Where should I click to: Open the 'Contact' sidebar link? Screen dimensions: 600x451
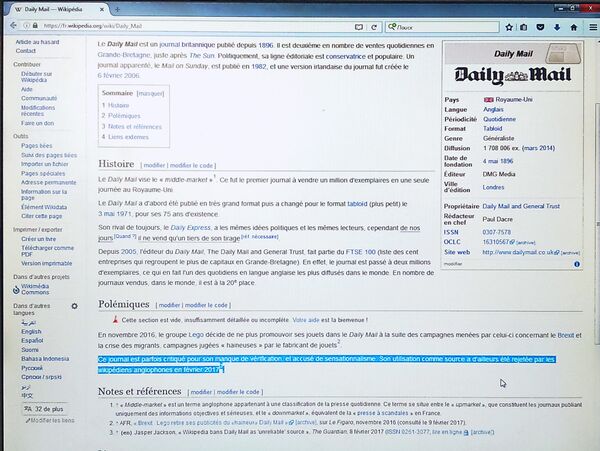click(x=26, y=51)
